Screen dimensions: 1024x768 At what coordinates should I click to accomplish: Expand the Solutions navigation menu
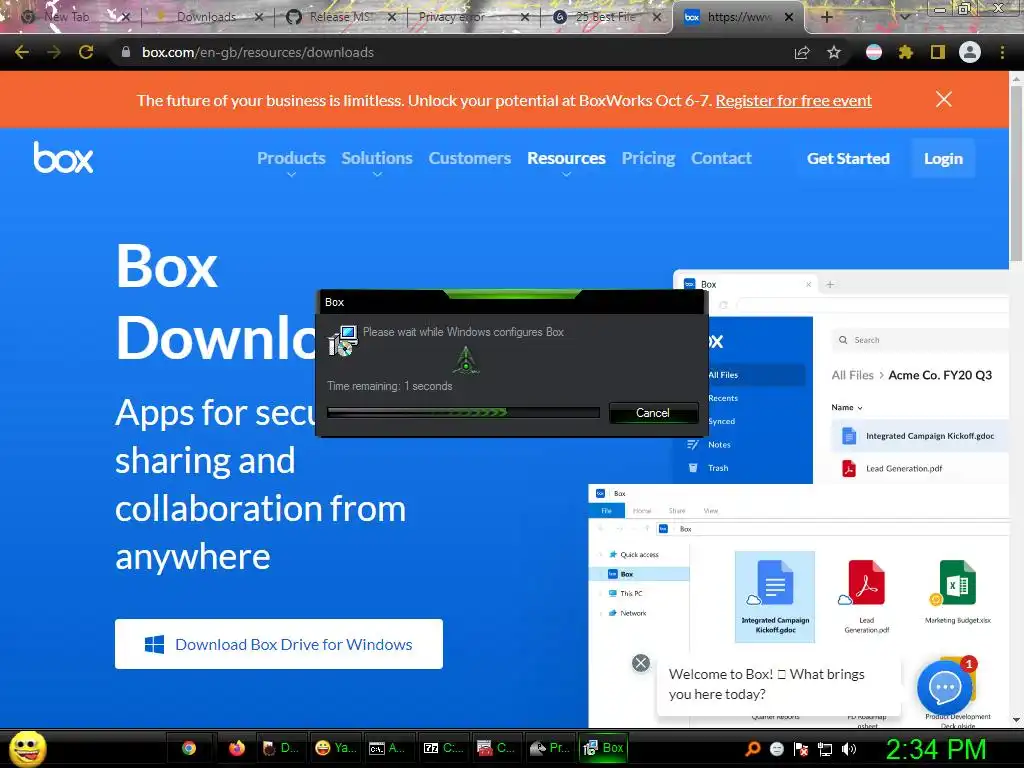(377, 159)
